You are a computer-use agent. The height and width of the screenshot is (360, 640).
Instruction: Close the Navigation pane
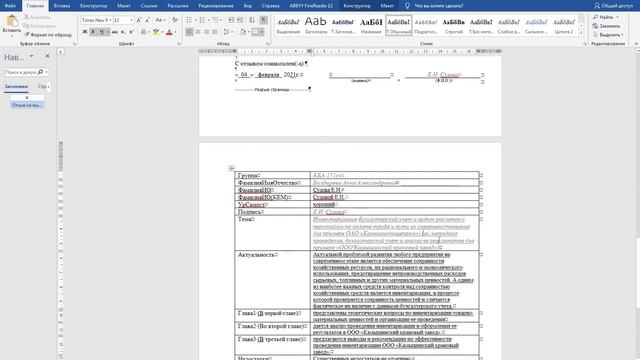click(47, 56)
